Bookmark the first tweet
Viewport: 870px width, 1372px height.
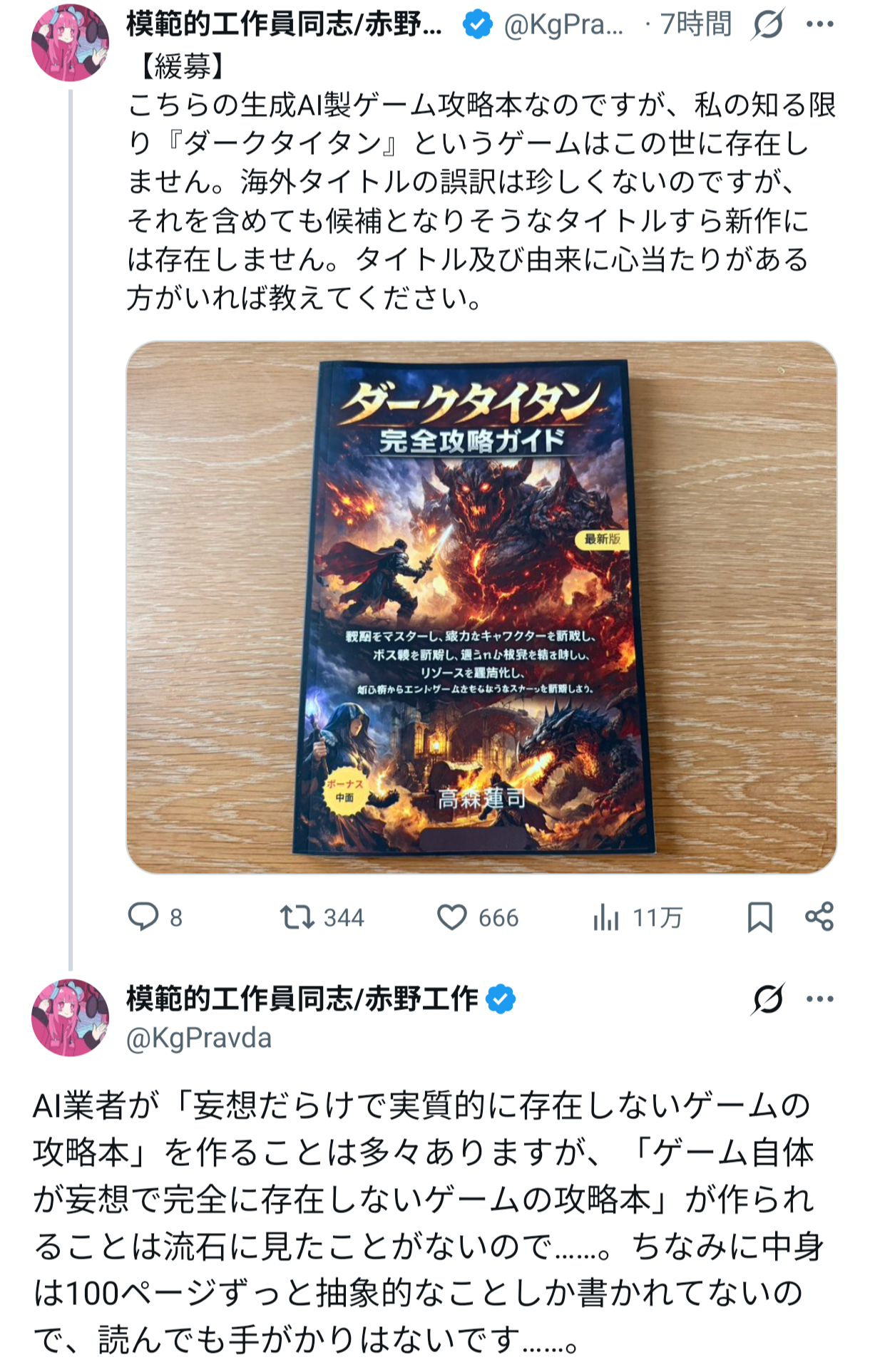[759, 917]
